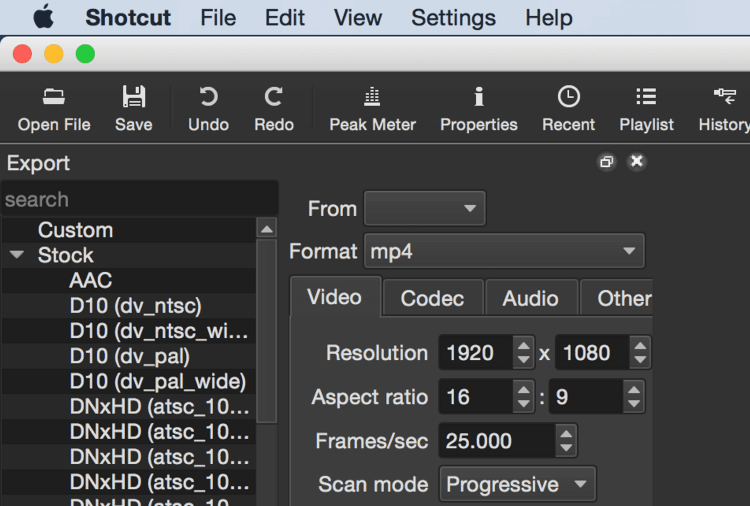Show the Peak Meter panel
The height and width of the screenshot is (506, 750).
tap(373, 109)
